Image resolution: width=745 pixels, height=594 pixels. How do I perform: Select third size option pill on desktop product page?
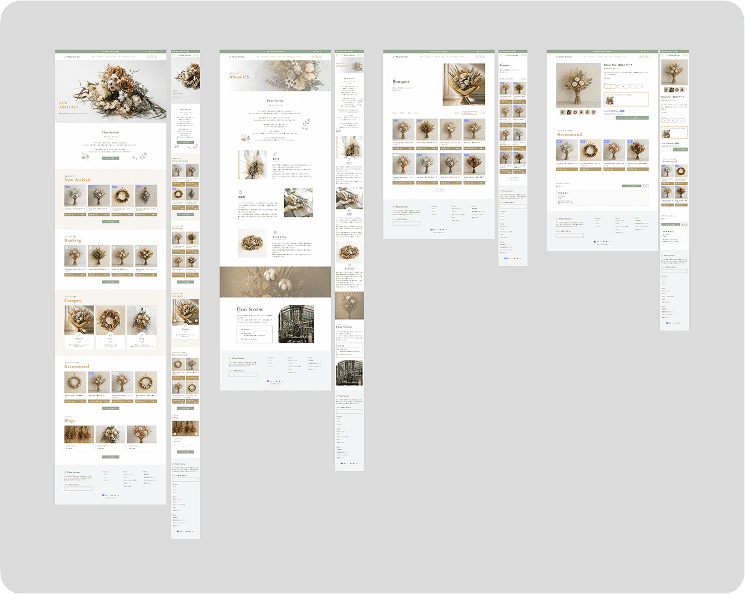coord(636,86)
